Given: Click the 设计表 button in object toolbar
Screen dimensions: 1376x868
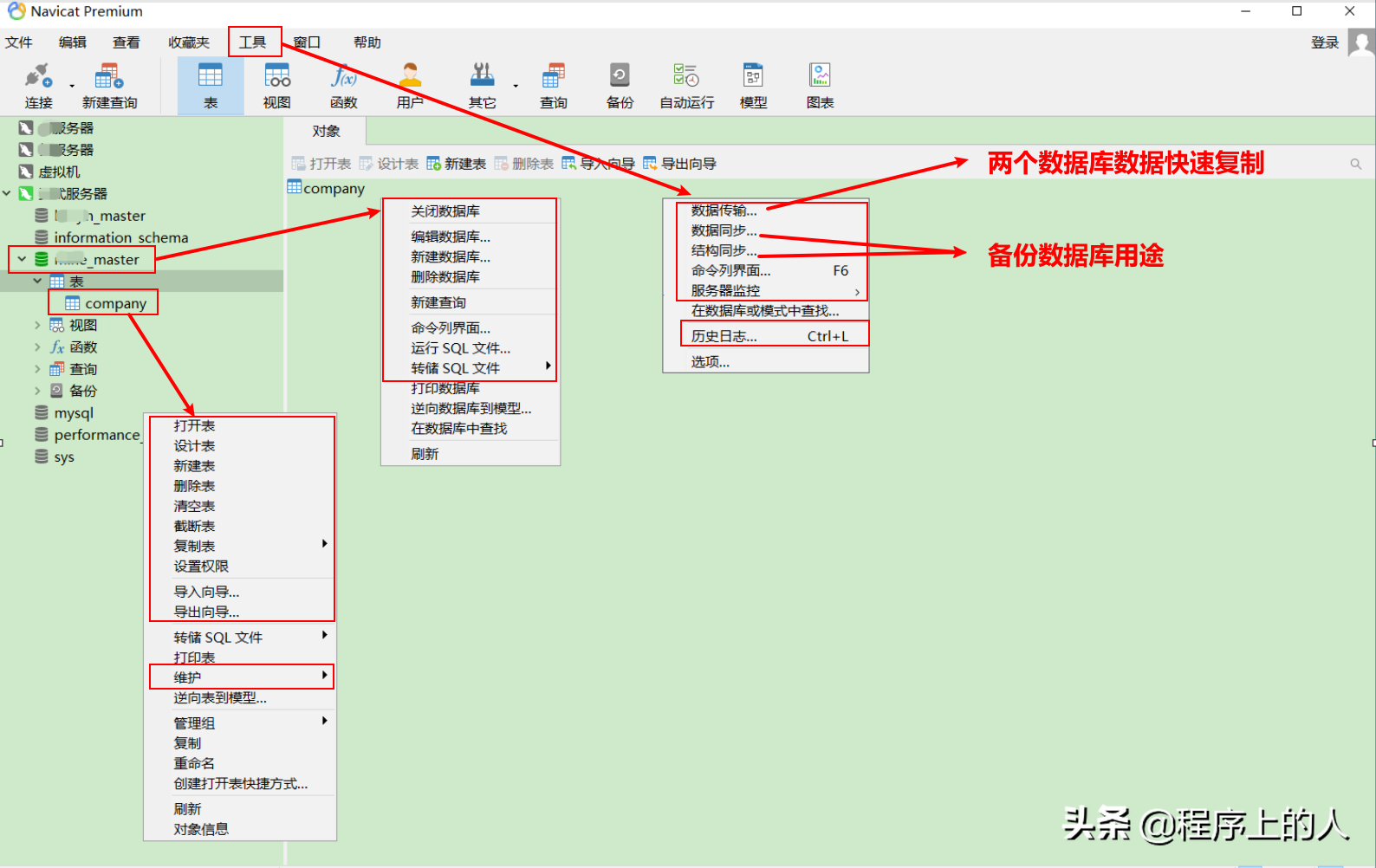Looking at the screenshot, I should (x=389, y=164).
